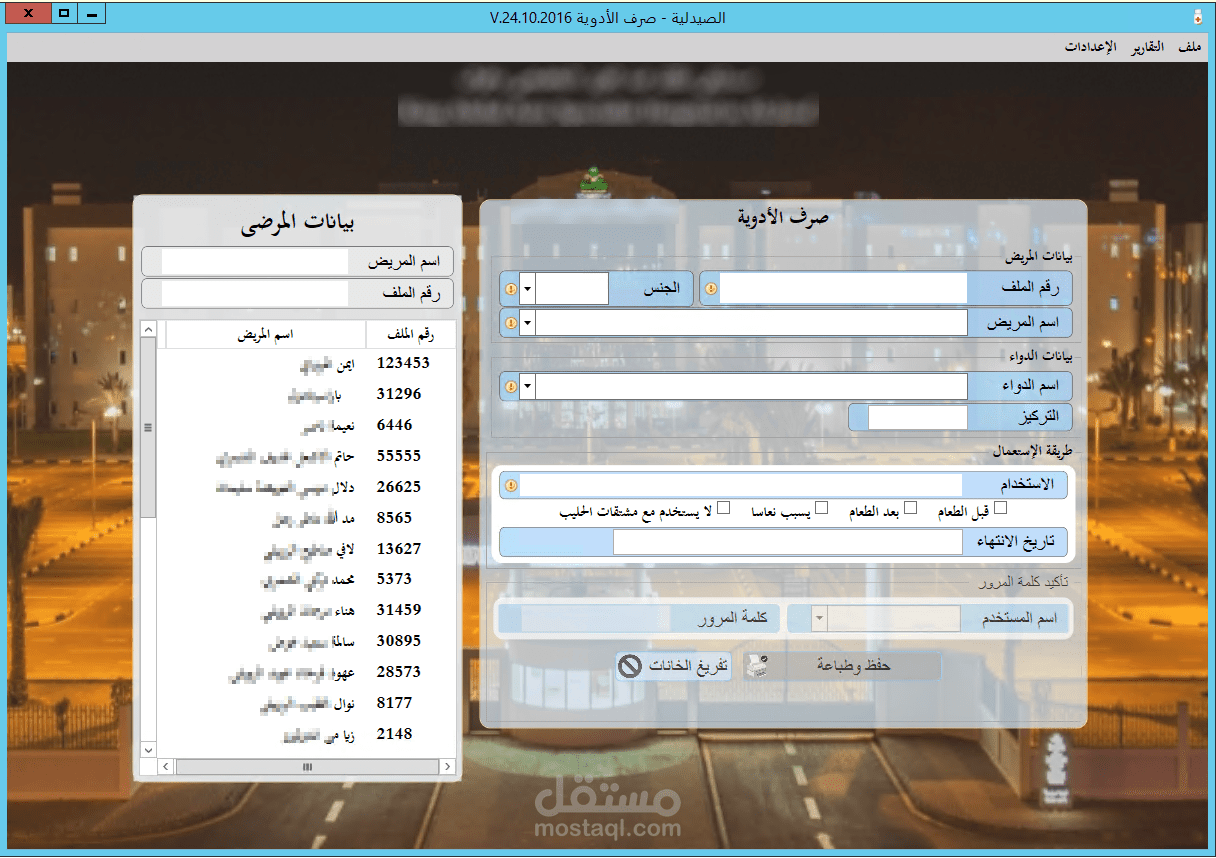Check the يسبب نعاسا option
This screenshot has width=1216, height=858.
(822, 508)
